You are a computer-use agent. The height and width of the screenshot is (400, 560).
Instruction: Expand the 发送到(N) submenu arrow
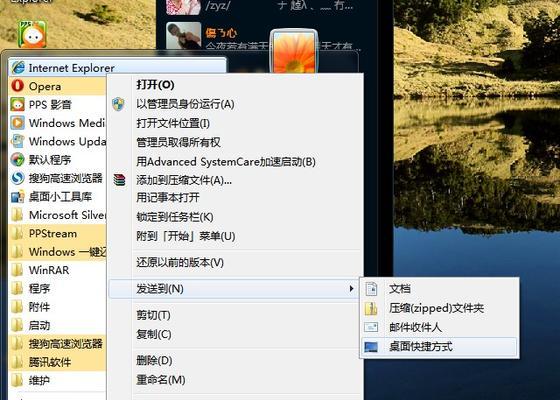click(x=351, y=289)
